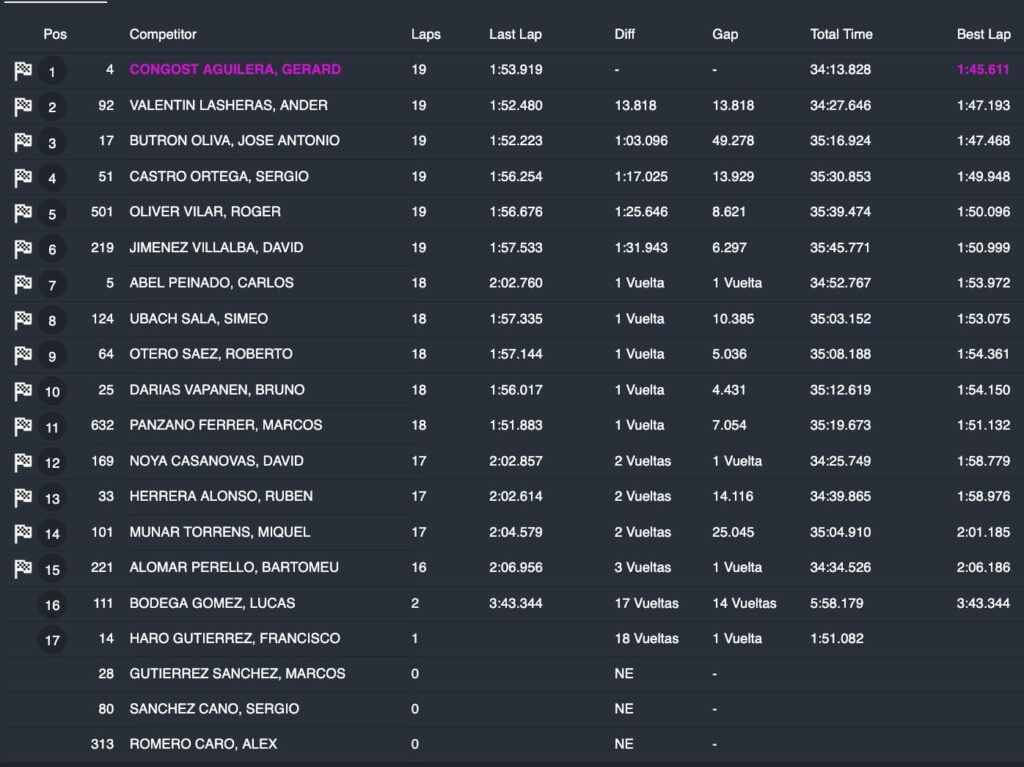Click the finish flag icon for Castro Ortega
The width and height of the screenshot is (1024, 767).
[x=23, y=178]
